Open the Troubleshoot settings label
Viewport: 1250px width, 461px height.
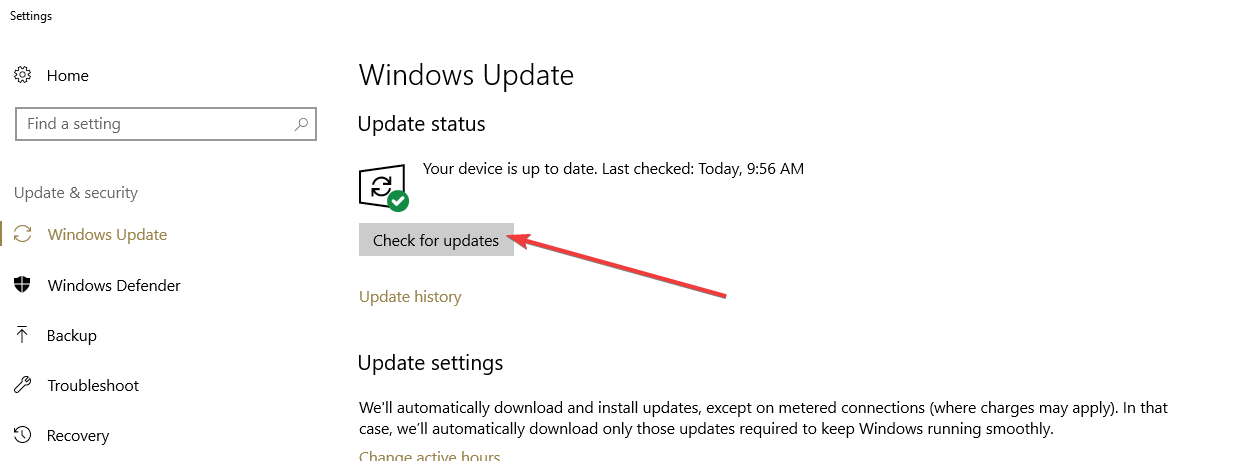93,386
